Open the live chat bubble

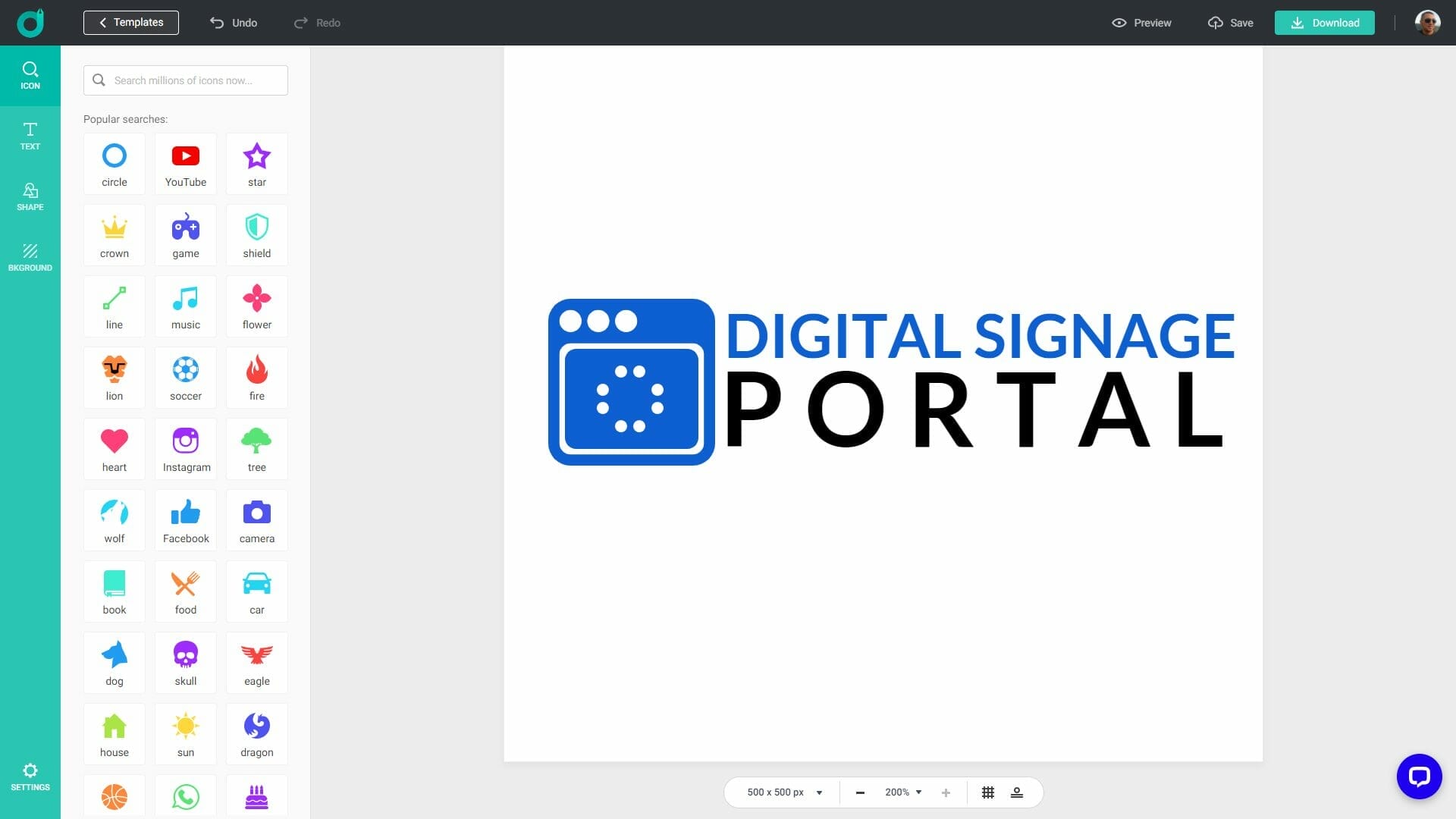pyautogui.click(x=1419, y=776)
